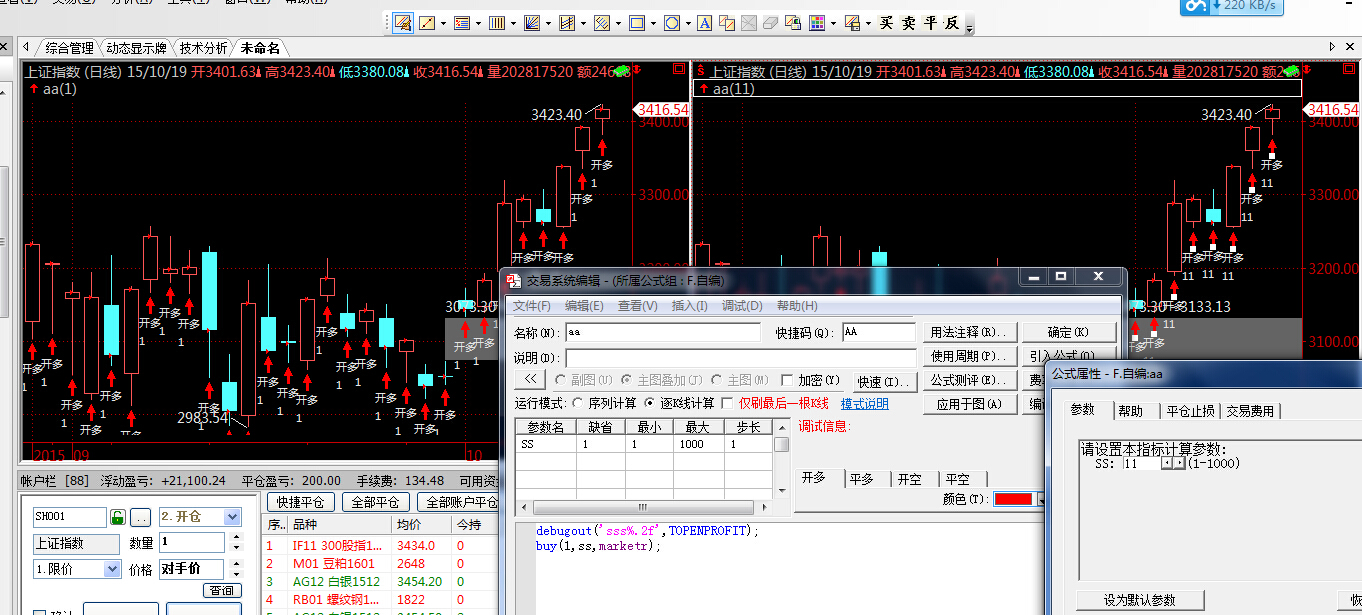Select the rectangle drawing tool
1362x615 pixels.
637,22
